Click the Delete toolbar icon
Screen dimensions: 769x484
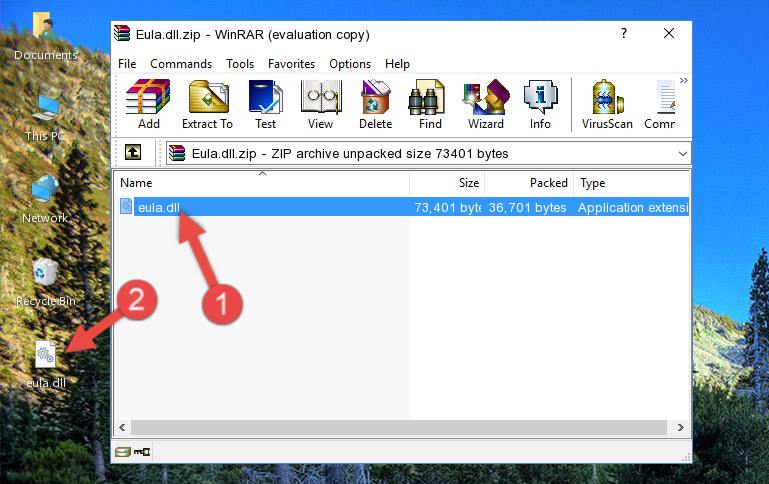click(376, 104)
